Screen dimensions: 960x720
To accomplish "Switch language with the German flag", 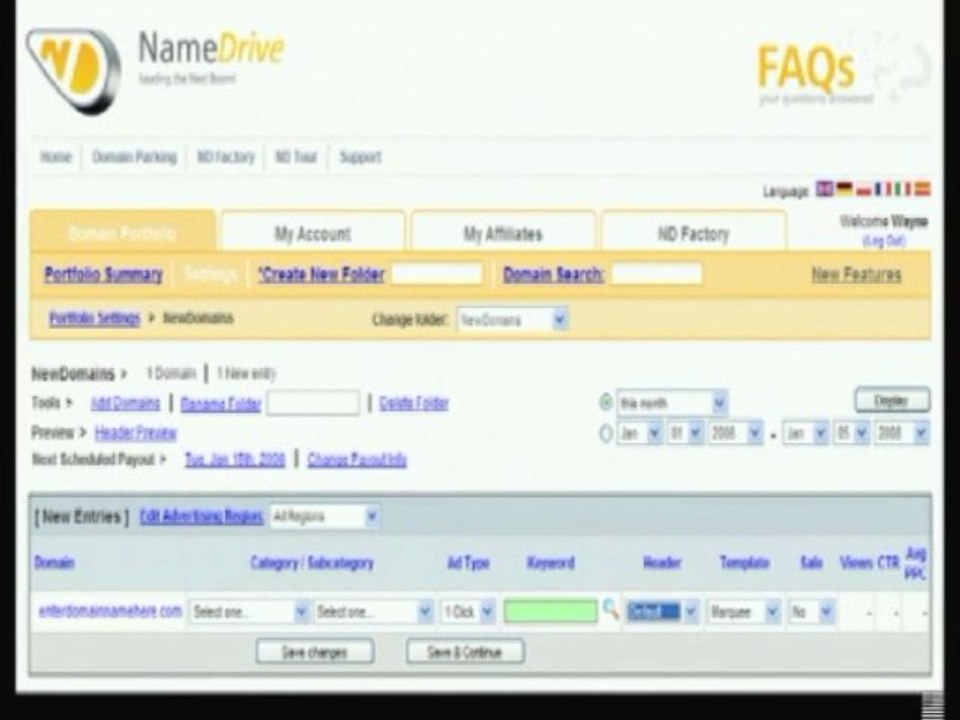I will tap(845, 189).
